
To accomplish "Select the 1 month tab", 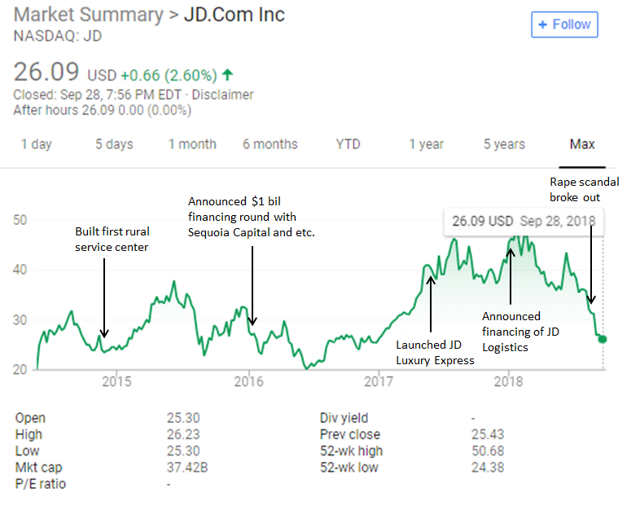I will (x=192, y=144).
